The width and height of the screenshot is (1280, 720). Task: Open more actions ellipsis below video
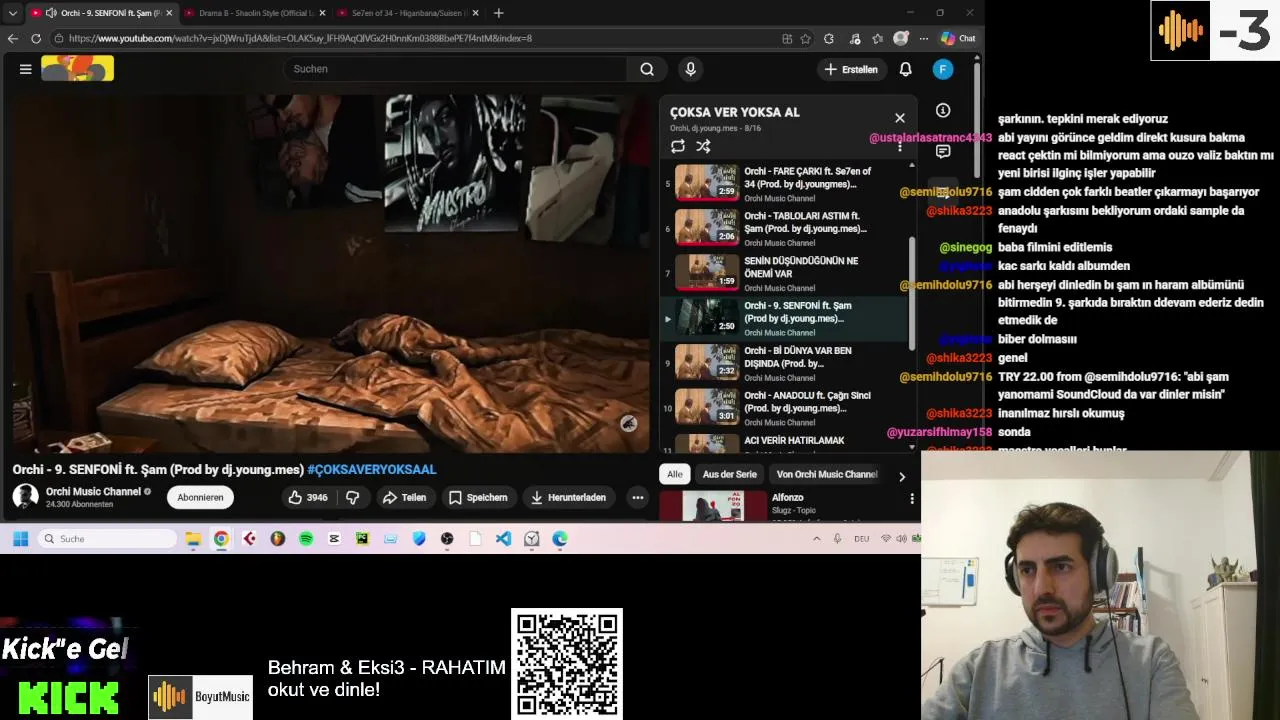(637, 497)
